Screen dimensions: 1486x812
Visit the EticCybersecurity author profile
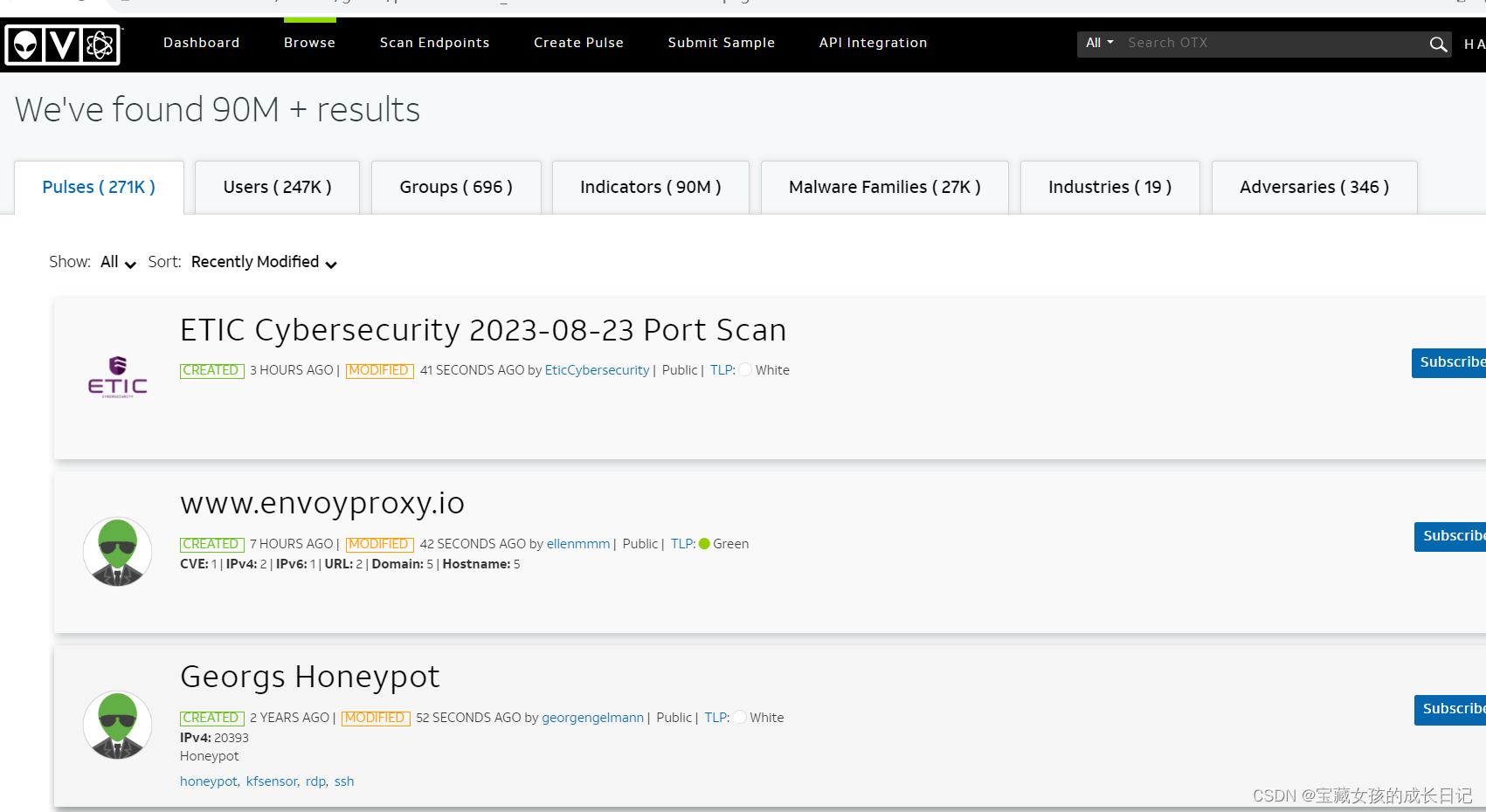598,370
